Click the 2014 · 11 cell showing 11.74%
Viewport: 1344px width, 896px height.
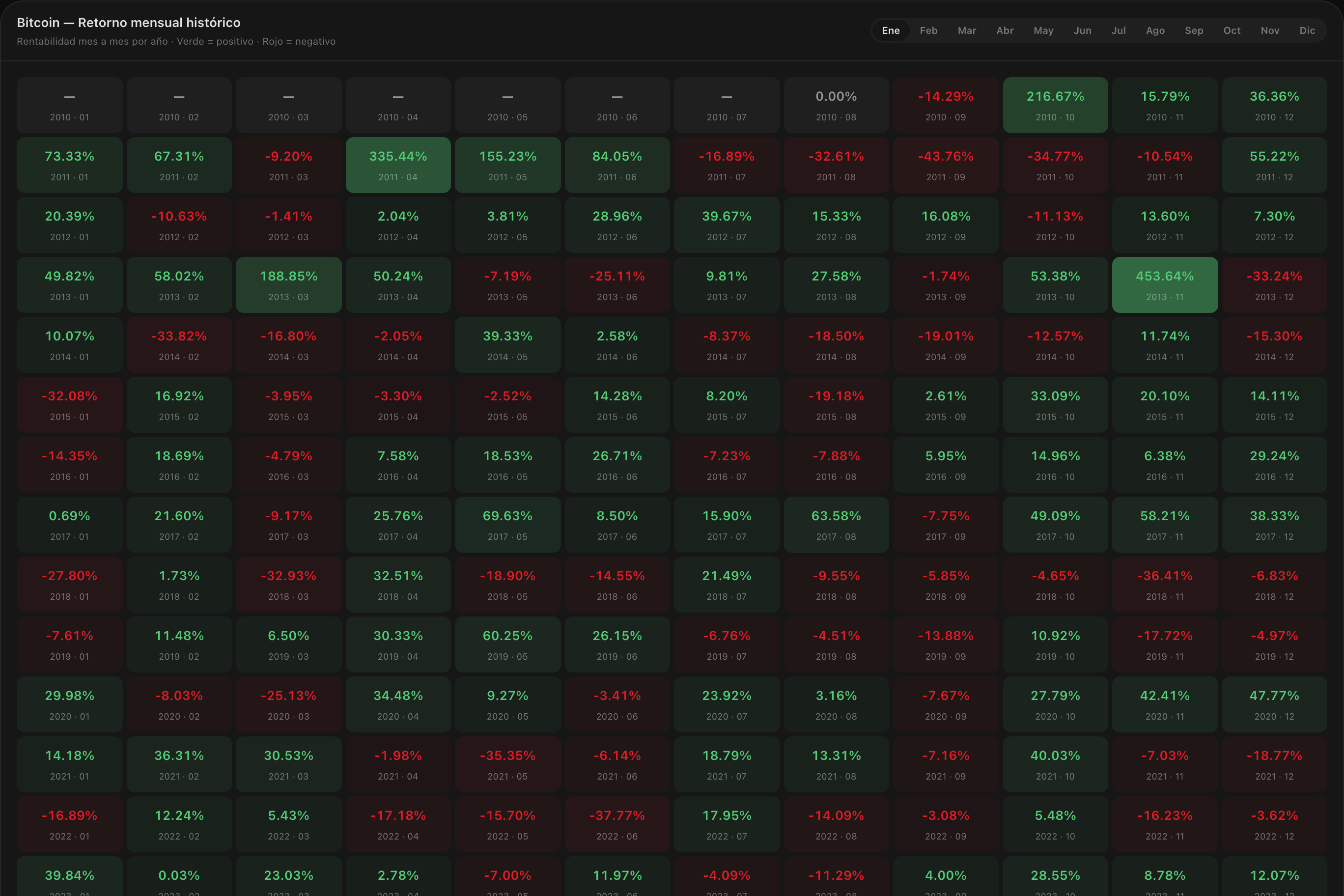click(1165, 345)
